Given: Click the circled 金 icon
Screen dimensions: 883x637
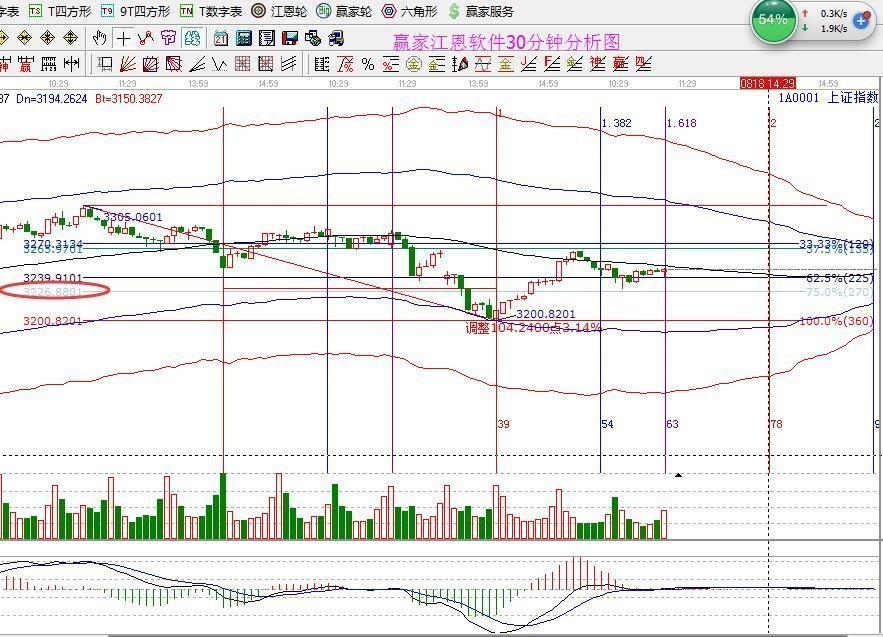Looking at the screenshot, I should 414,64.
